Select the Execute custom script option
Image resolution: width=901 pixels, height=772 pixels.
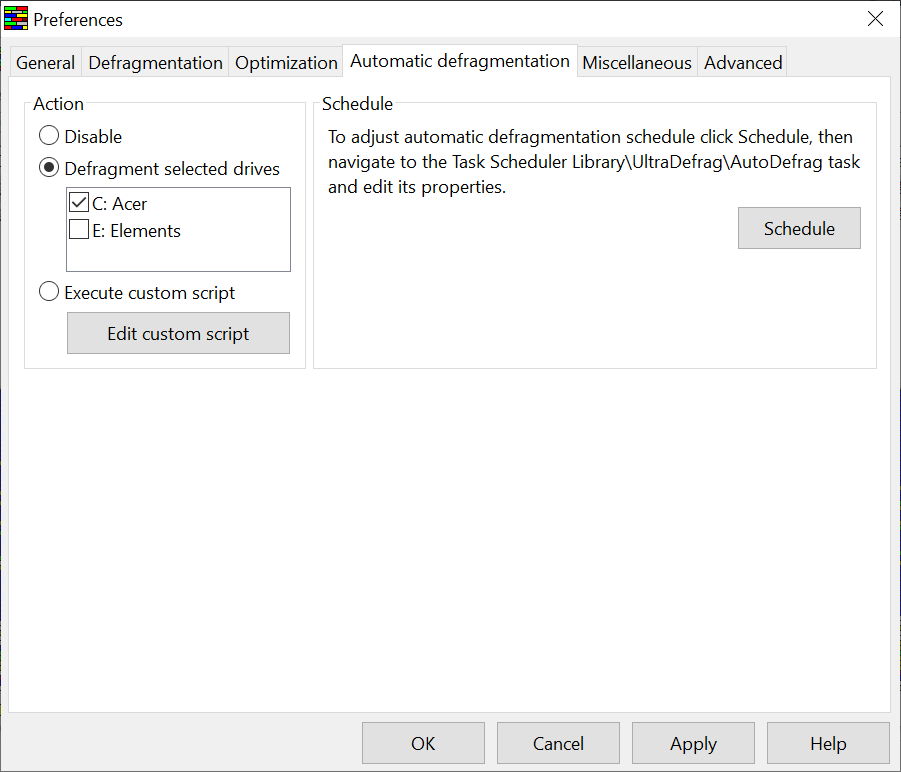click(x=49, y=293)
